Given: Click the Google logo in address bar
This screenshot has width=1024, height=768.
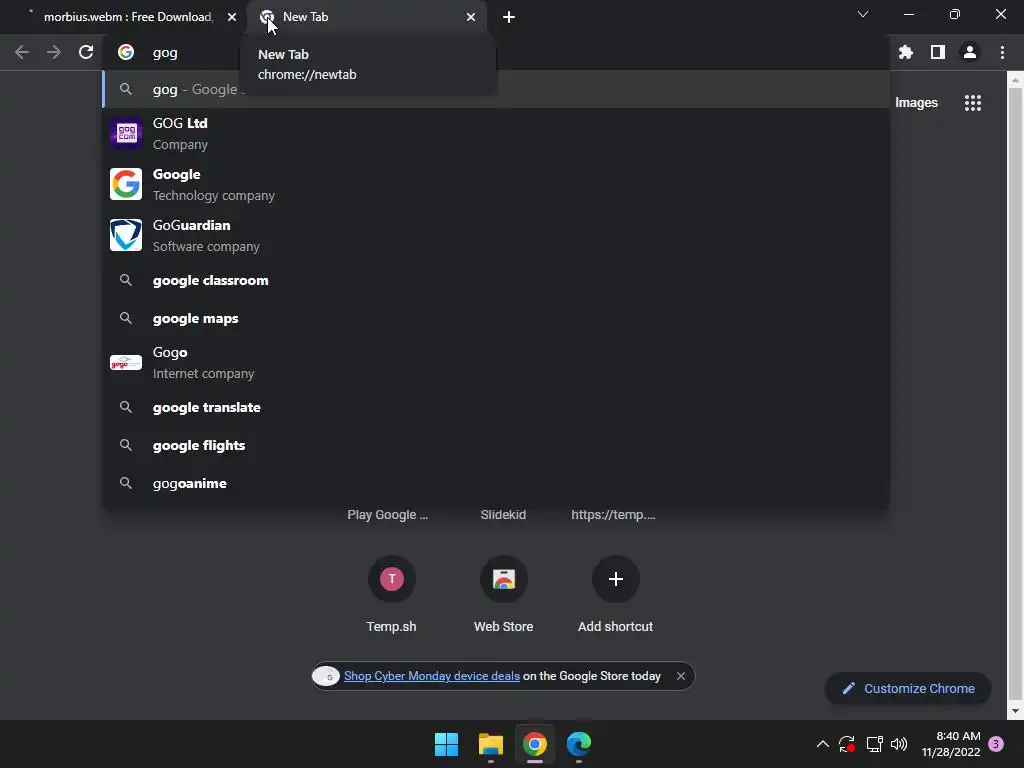Looking at the screenshot, I should [126, 52].
